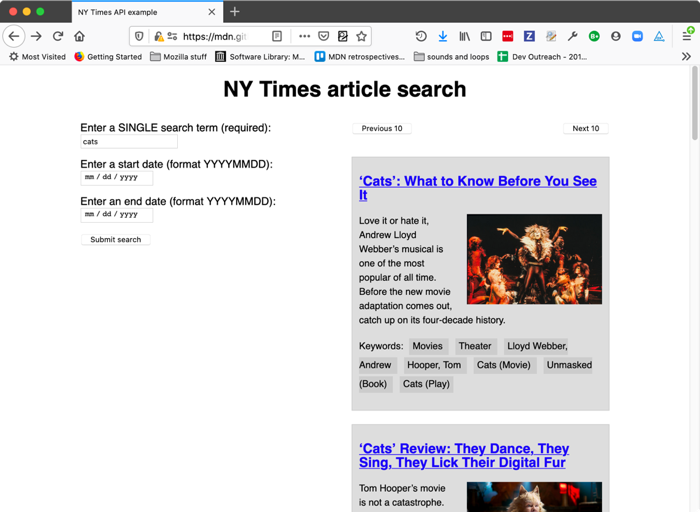Screen dimensions: 700x512
Task: Click the Submit search button
Action: point(115,240)
